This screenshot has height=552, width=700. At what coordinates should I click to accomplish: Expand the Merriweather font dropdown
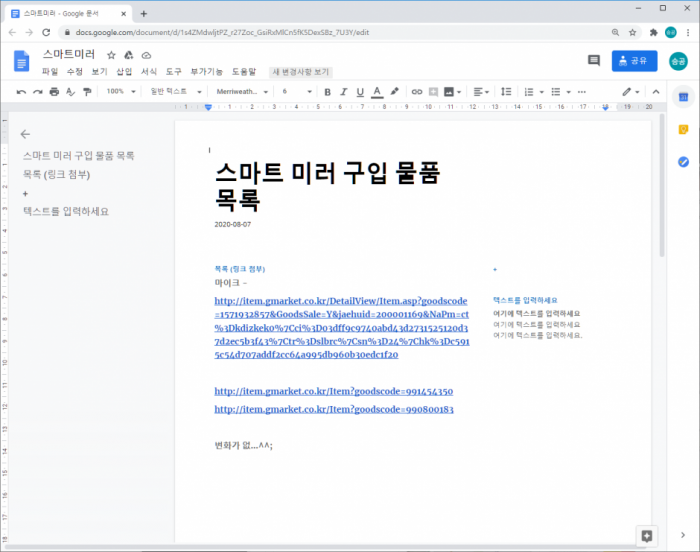click(240, 91)
